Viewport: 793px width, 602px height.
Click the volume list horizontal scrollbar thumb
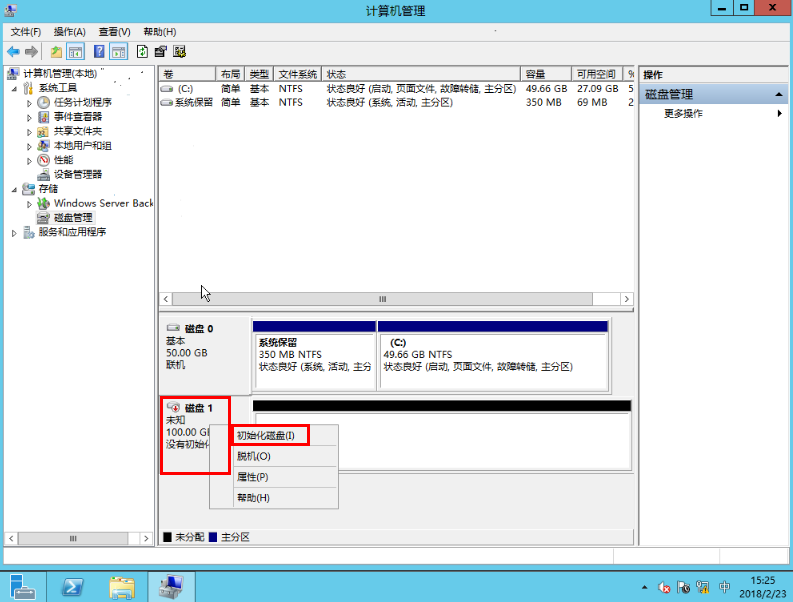coord(382,299)
